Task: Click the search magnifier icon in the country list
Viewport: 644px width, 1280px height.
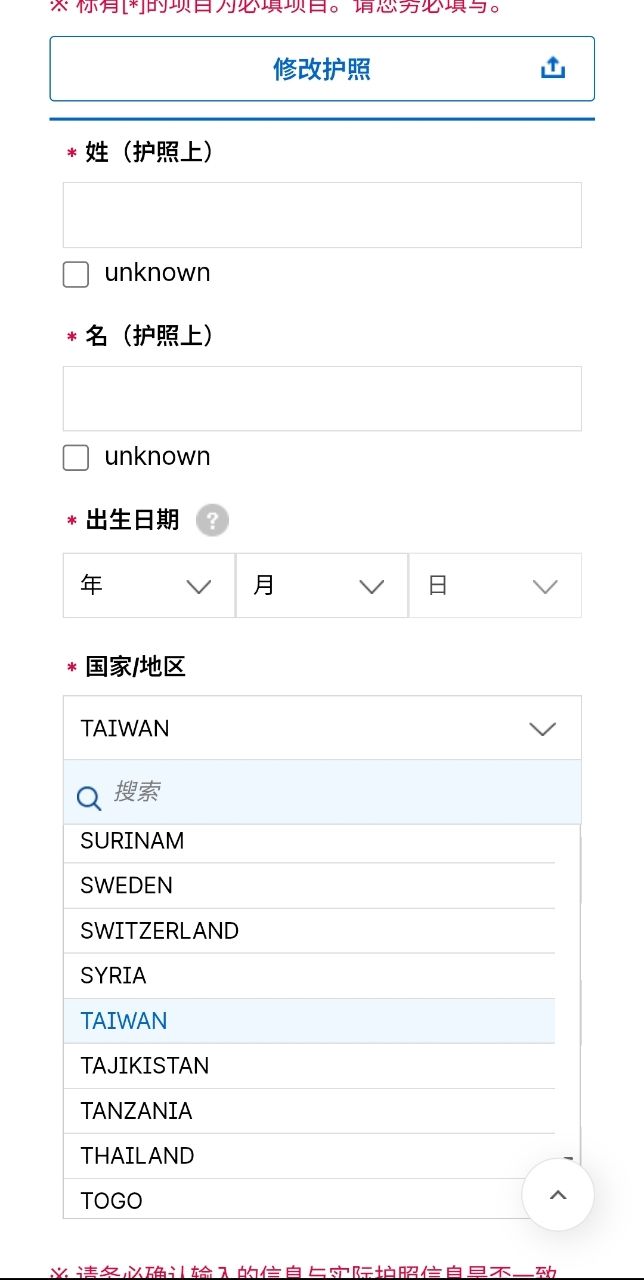Action: (89, 797)
